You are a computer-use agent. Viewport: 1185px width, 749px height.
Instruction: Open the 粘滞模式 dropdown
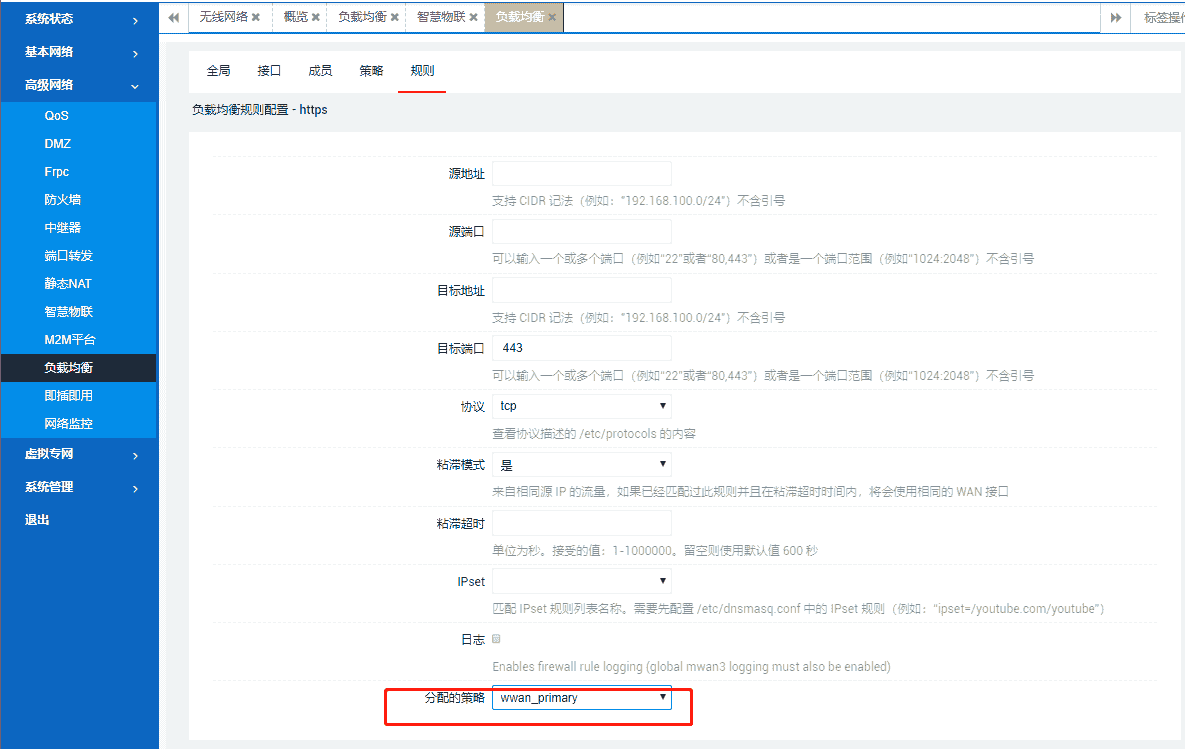[x=581, y=465]
